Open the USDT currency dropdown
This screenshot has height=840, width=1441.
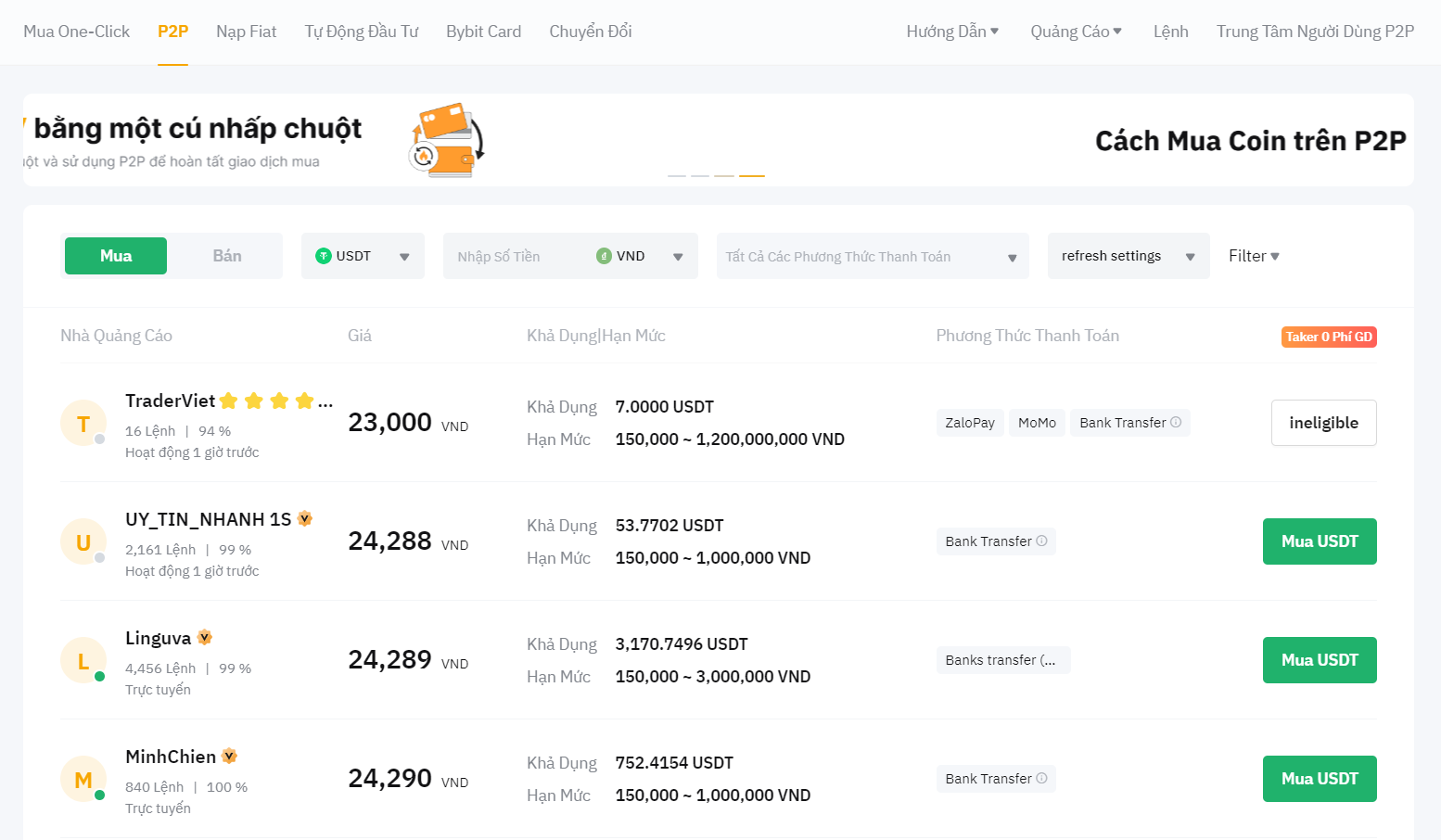[403, 256]
